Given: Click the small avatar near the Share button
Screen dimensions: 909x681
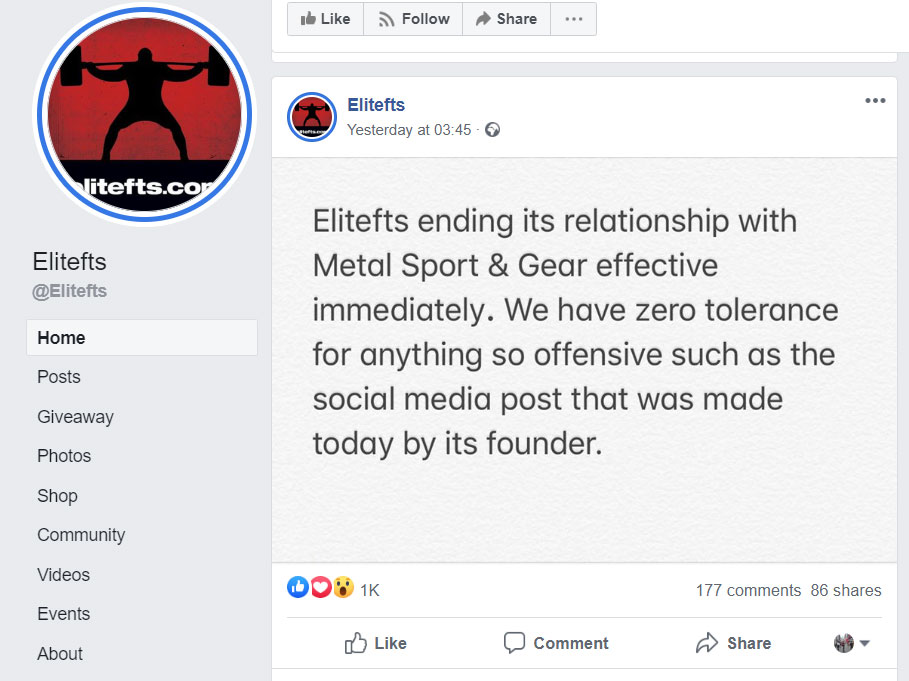Looking at the screenshot, I should click(x=843, y=643).
